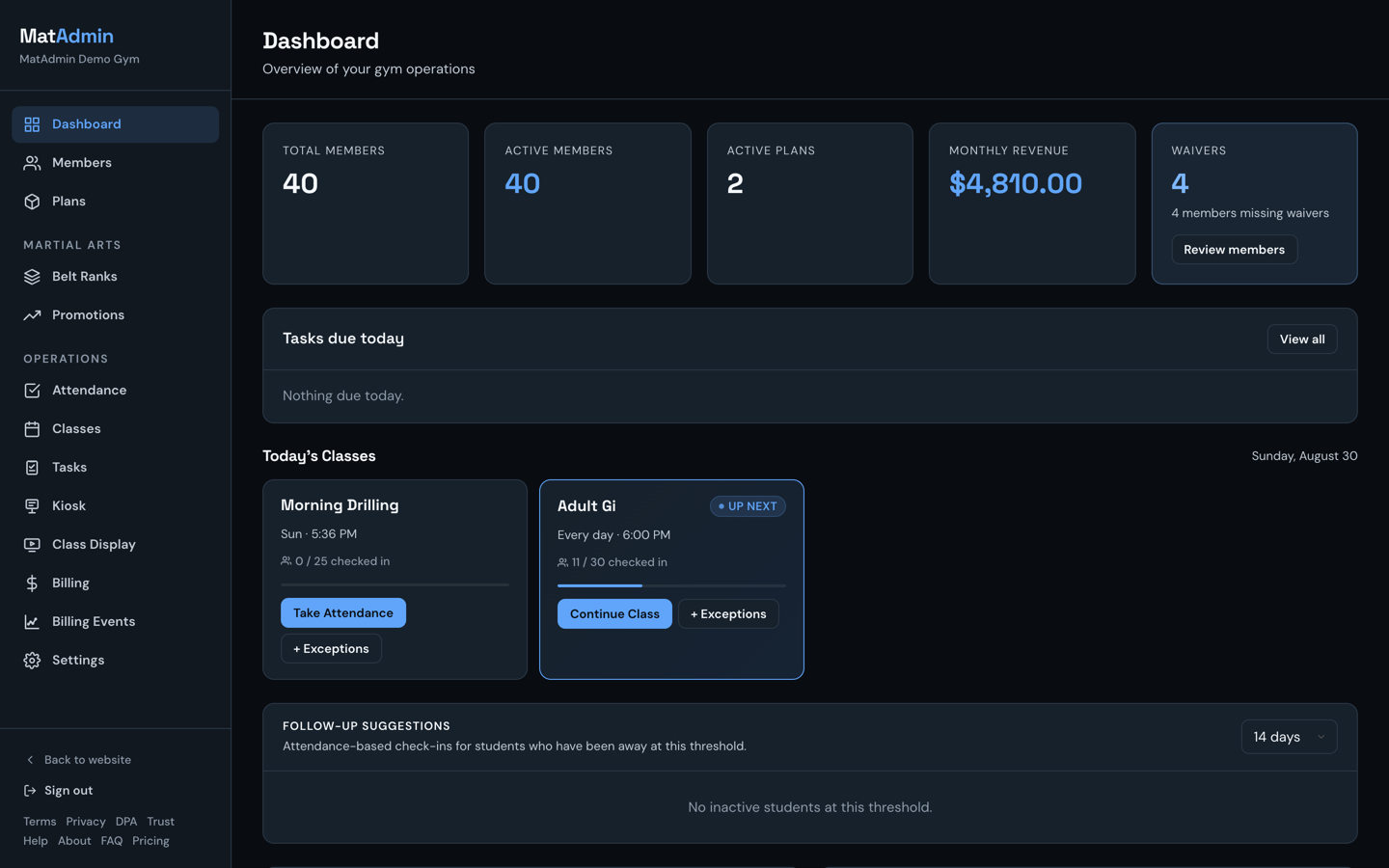Add Exceptions for Adult Gi class
The image size is (1389, 868).
point(728,614)
